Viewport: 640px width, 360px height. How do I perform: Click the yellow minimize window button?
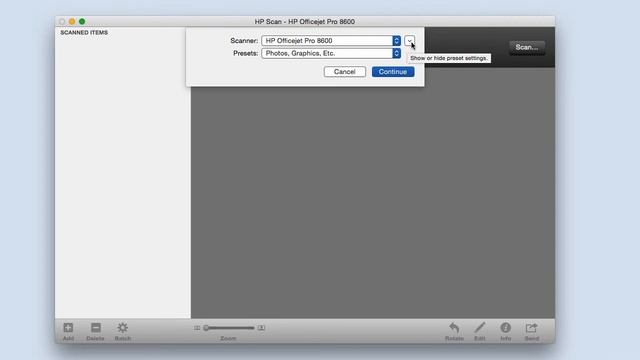[x=72, y=21]
